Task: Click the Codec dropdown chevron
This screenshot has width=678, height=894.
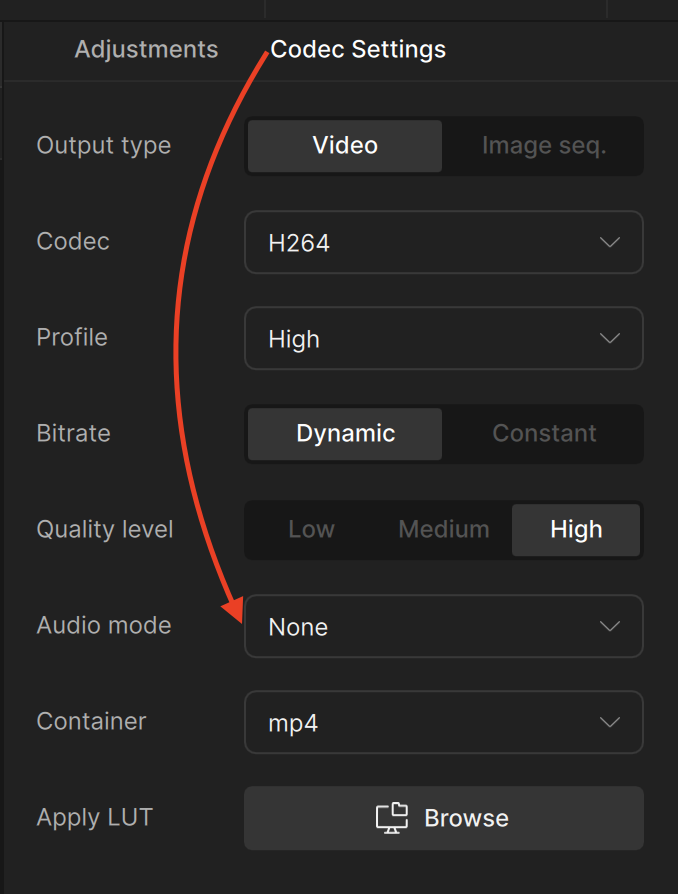Action: (610, 242)
